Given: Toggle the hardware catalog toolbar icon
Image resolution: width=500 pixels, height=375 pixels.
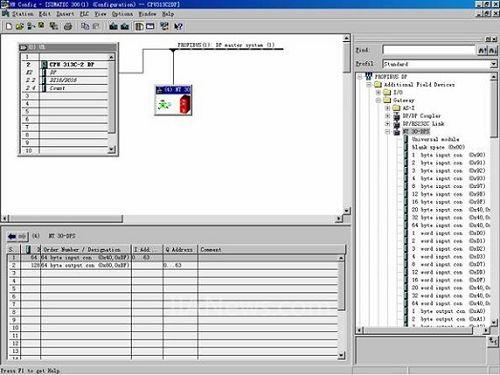Looking at the screenshot, I should click(x=139, y=26).
